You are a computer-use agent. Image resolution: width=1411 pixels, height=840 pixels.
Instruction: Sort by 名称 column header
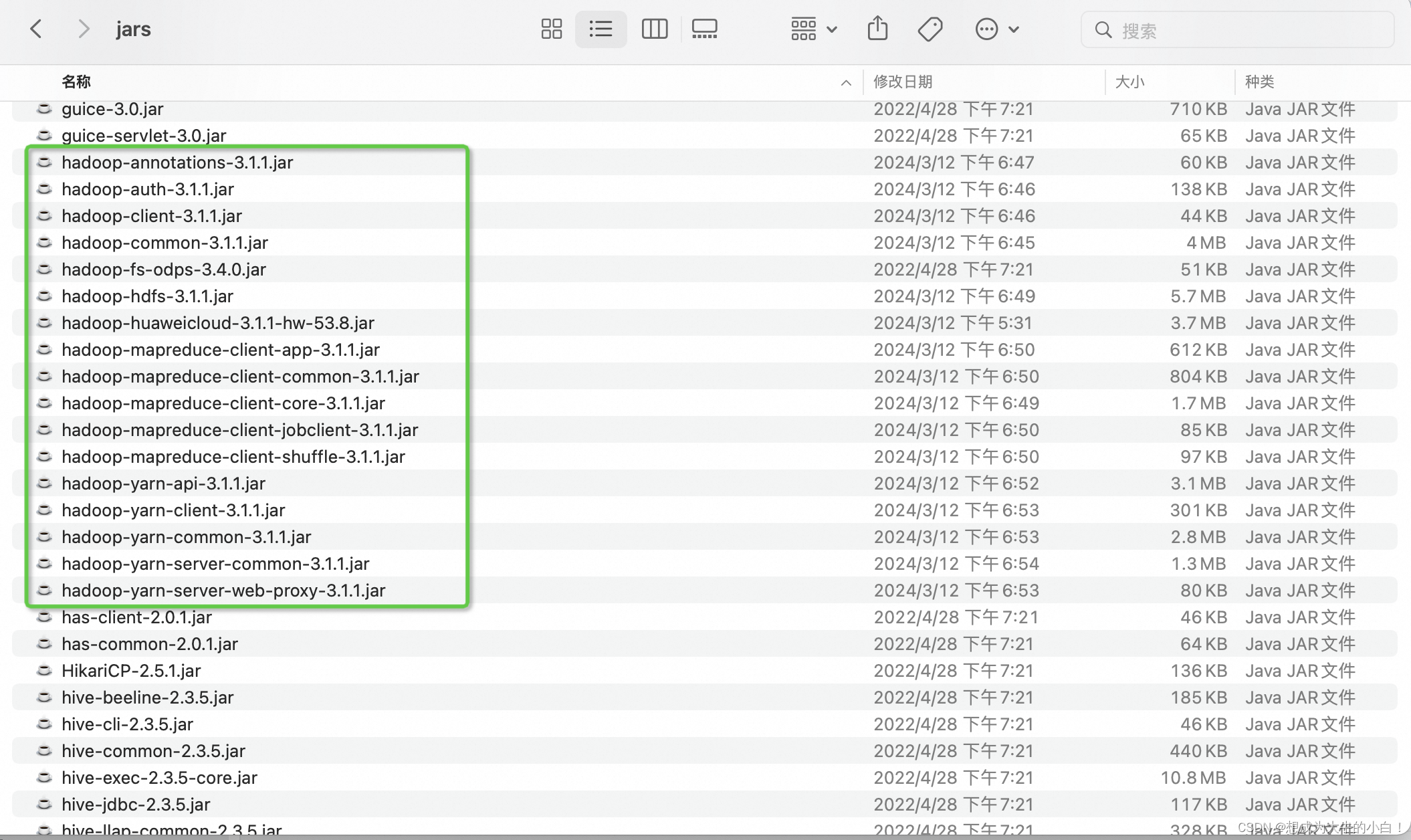coord(76,82)
